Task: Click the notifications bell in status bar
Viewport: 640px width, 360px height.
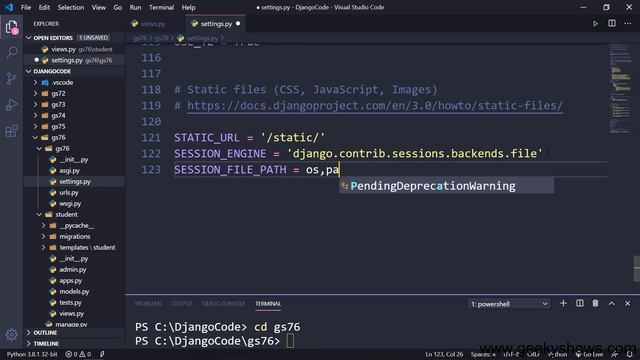Action: coord(630,354)
